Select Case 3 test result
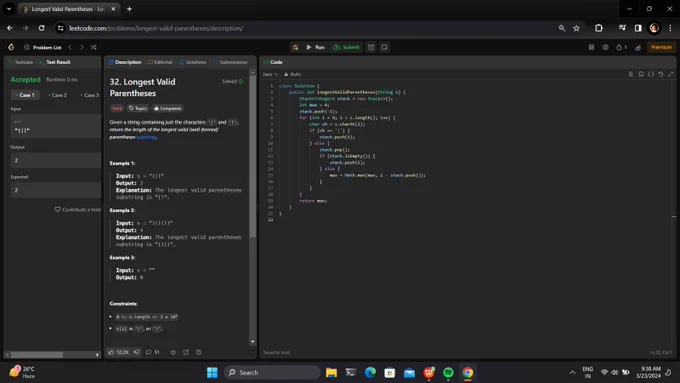Image resolution: width=680 pixels, height=383 pixels. pyautogui.click(x=90, y=95)
